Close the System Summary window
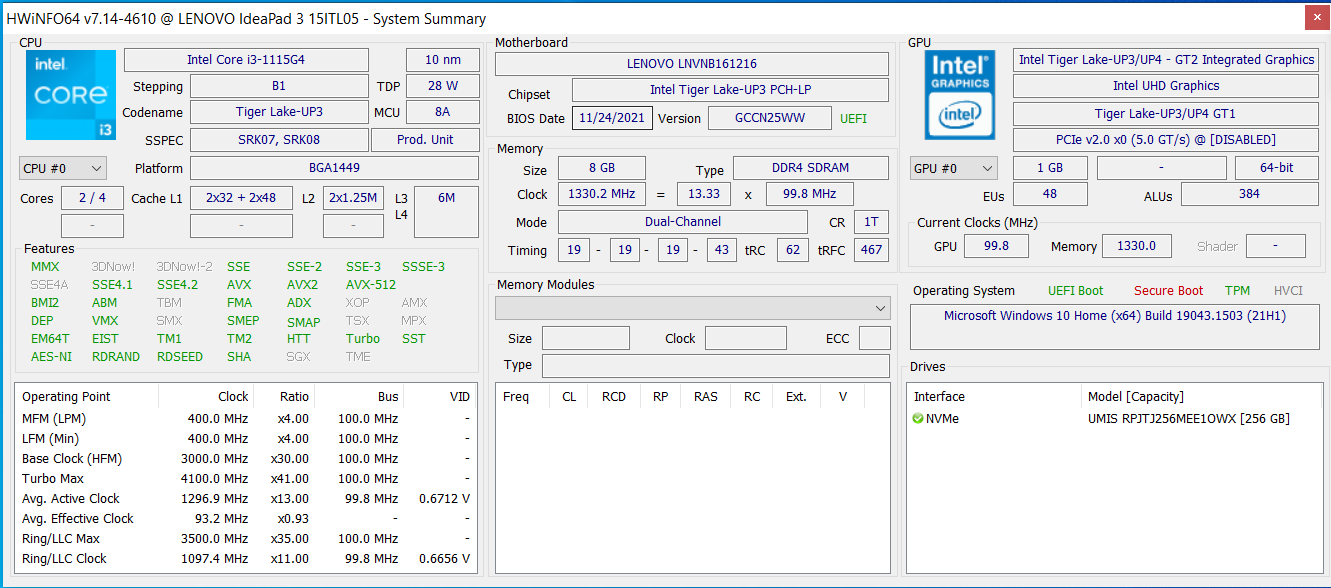This screenshot has width=1331, height=588. (x=1318, y=18)
